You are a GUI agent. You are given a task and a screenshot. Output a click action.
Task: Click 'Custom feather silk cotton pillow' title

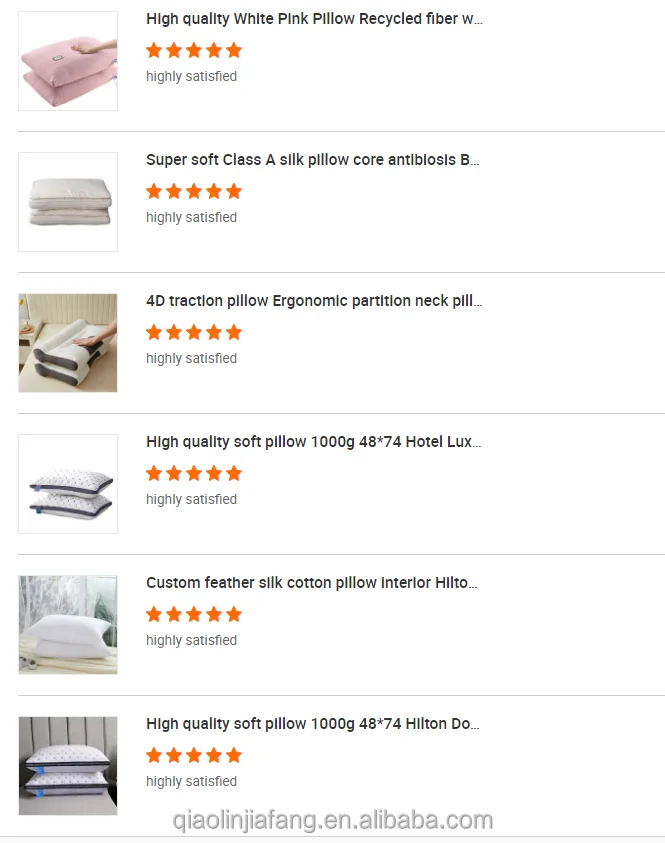(312, 583)
